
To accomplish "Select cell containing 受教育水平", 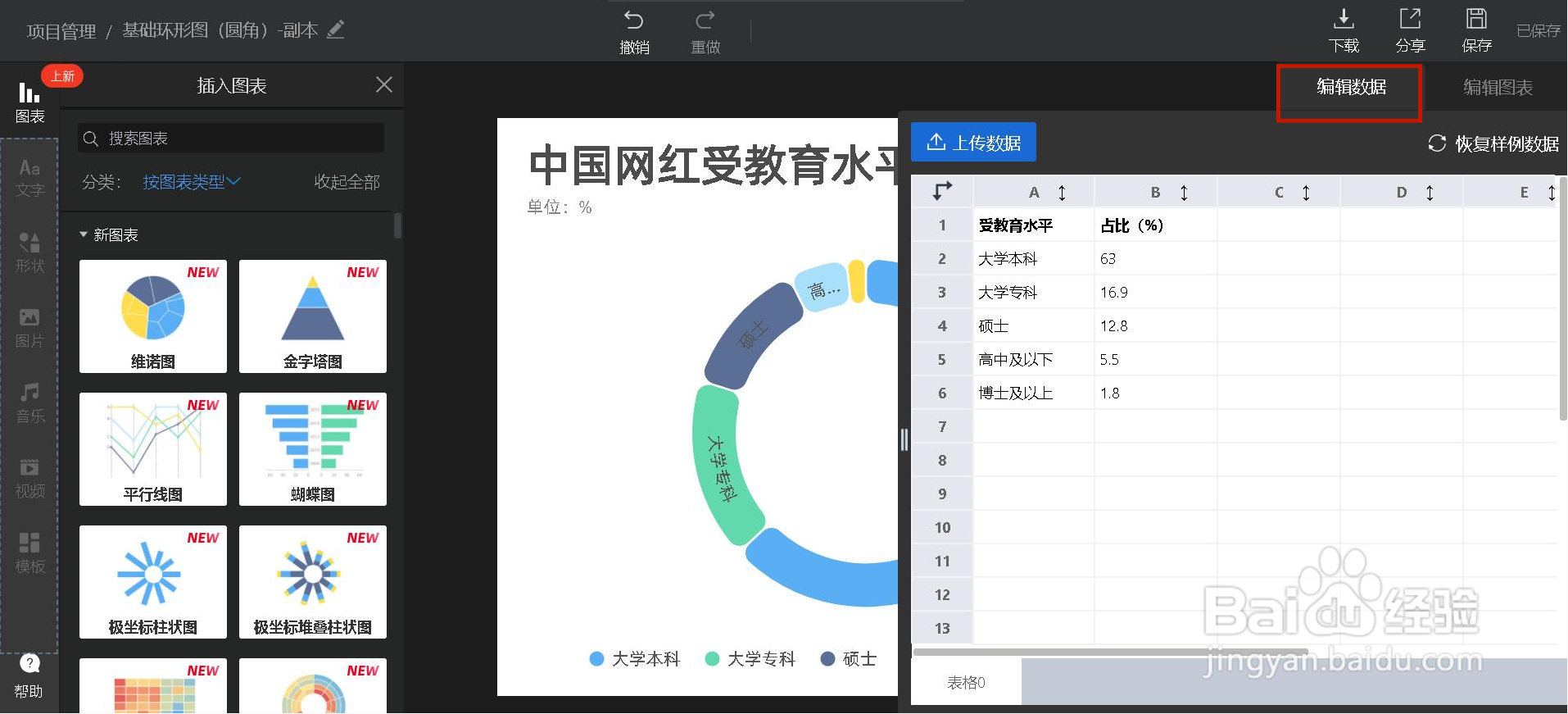I will pos(1034,225).
